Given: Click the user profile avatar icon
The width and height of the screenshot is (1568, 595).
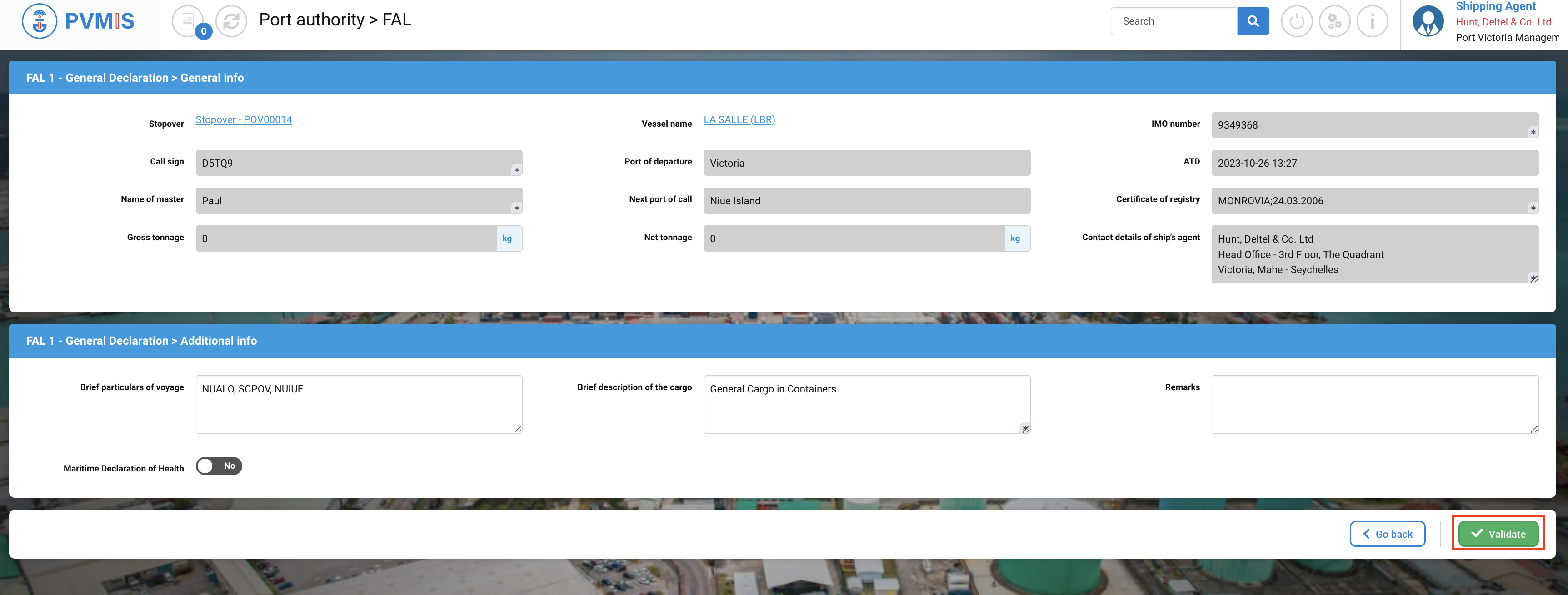Looking at the screenshot, I should coord(1428,21).
